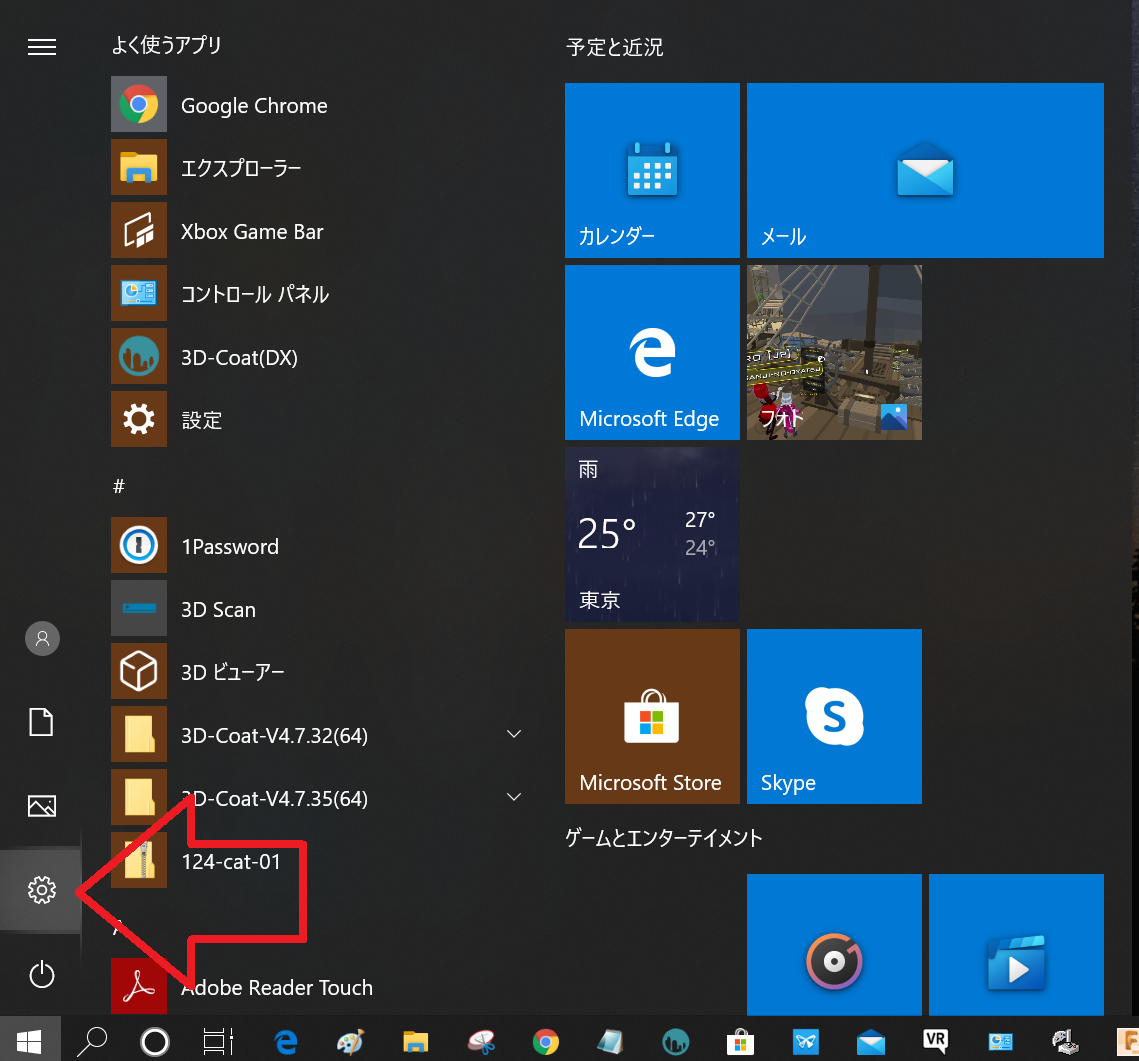Click the よく使うアプリ header
The width and height of the screenshot is (1139, 1061).
[x=166, y=45]
